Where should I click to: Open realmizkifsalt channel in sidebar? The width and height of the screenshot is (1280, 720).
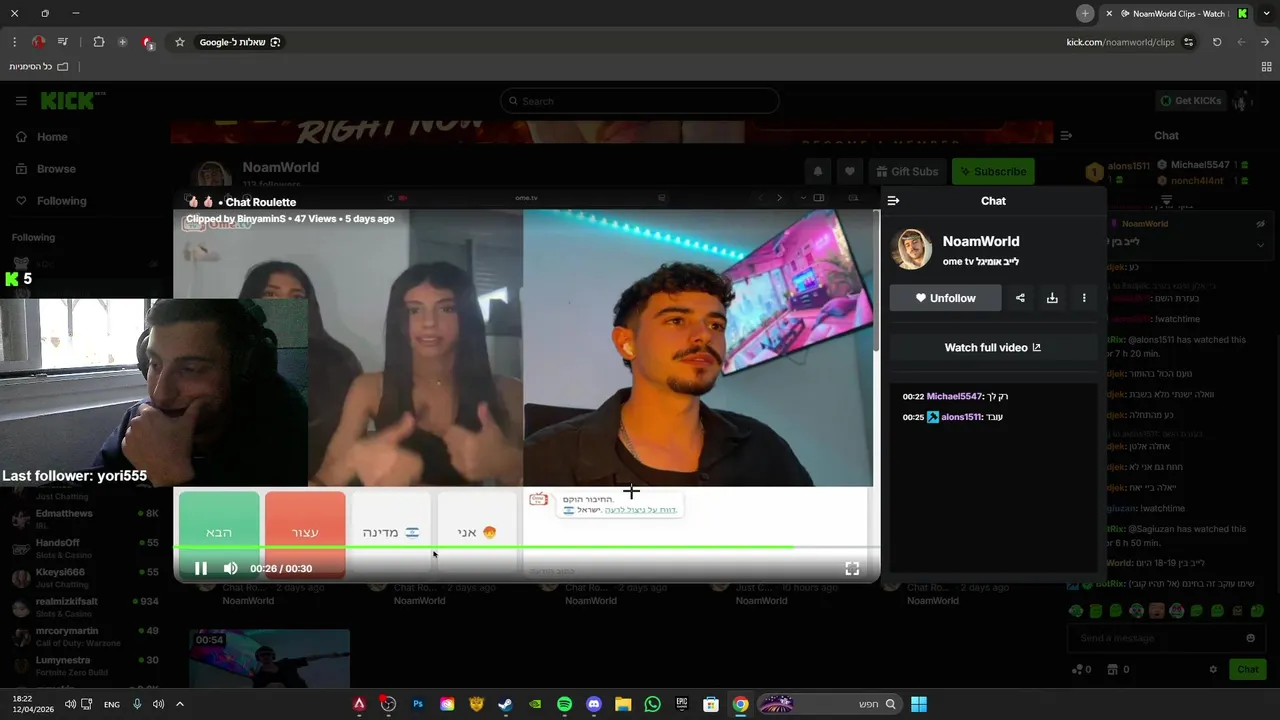pyautogui.click(x=84, y=607)
